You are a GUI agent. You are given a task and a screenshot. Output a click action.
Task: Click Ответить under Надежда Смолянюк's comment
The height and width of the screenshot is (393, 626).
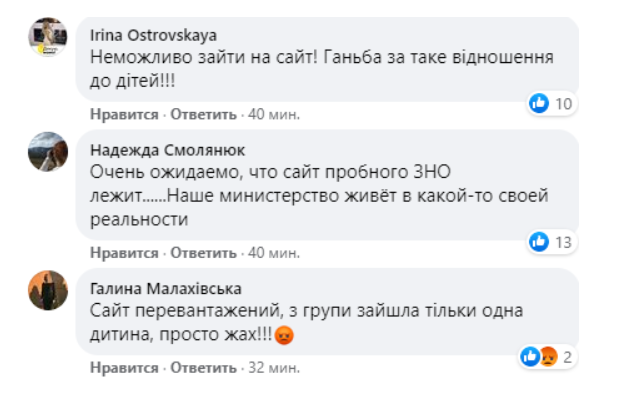tap(204, 253)
